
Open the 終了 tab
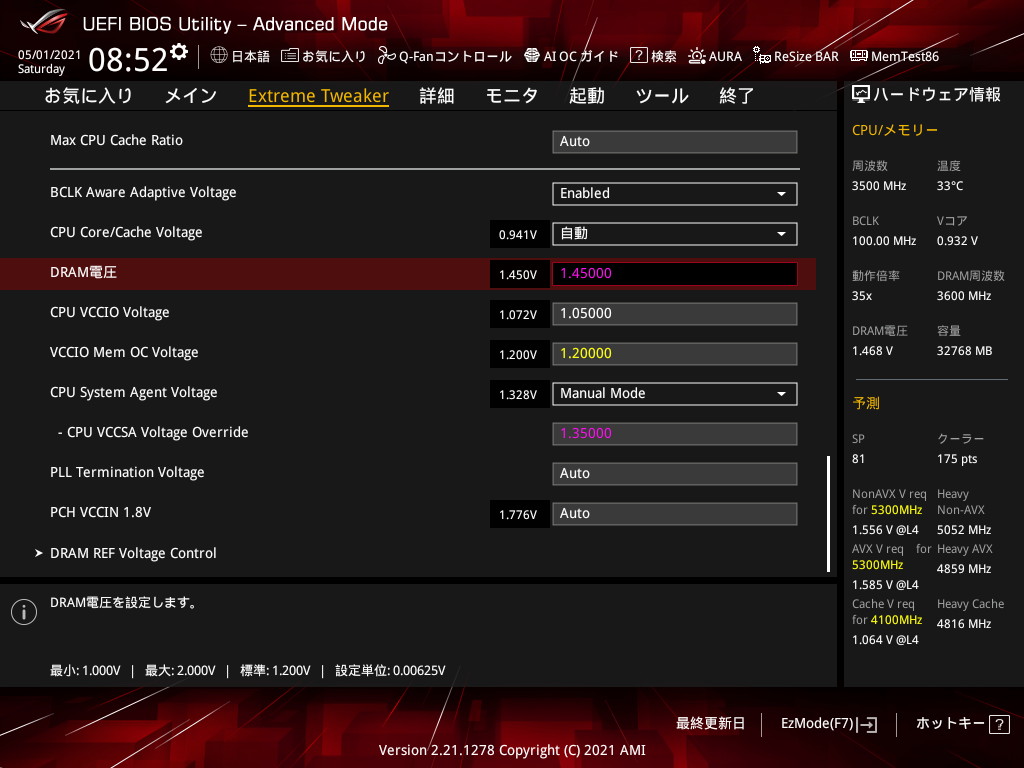pyautogui.click(x=737, y=96)
